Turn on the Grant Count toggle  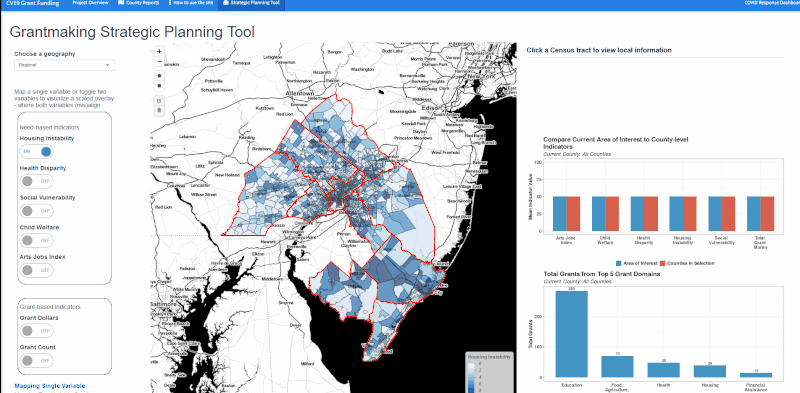pyautogui.click(x=36, y=360)
